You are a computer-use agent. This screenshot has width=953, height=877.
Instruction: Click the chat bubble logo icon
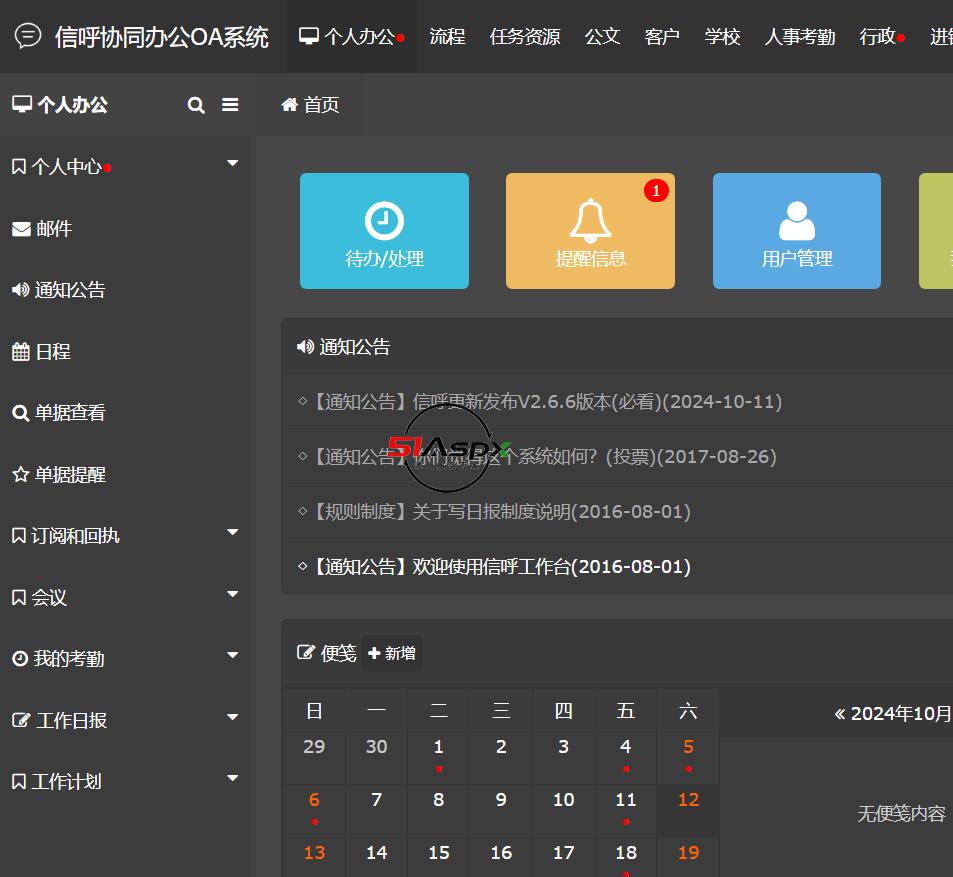coord(27,36)
